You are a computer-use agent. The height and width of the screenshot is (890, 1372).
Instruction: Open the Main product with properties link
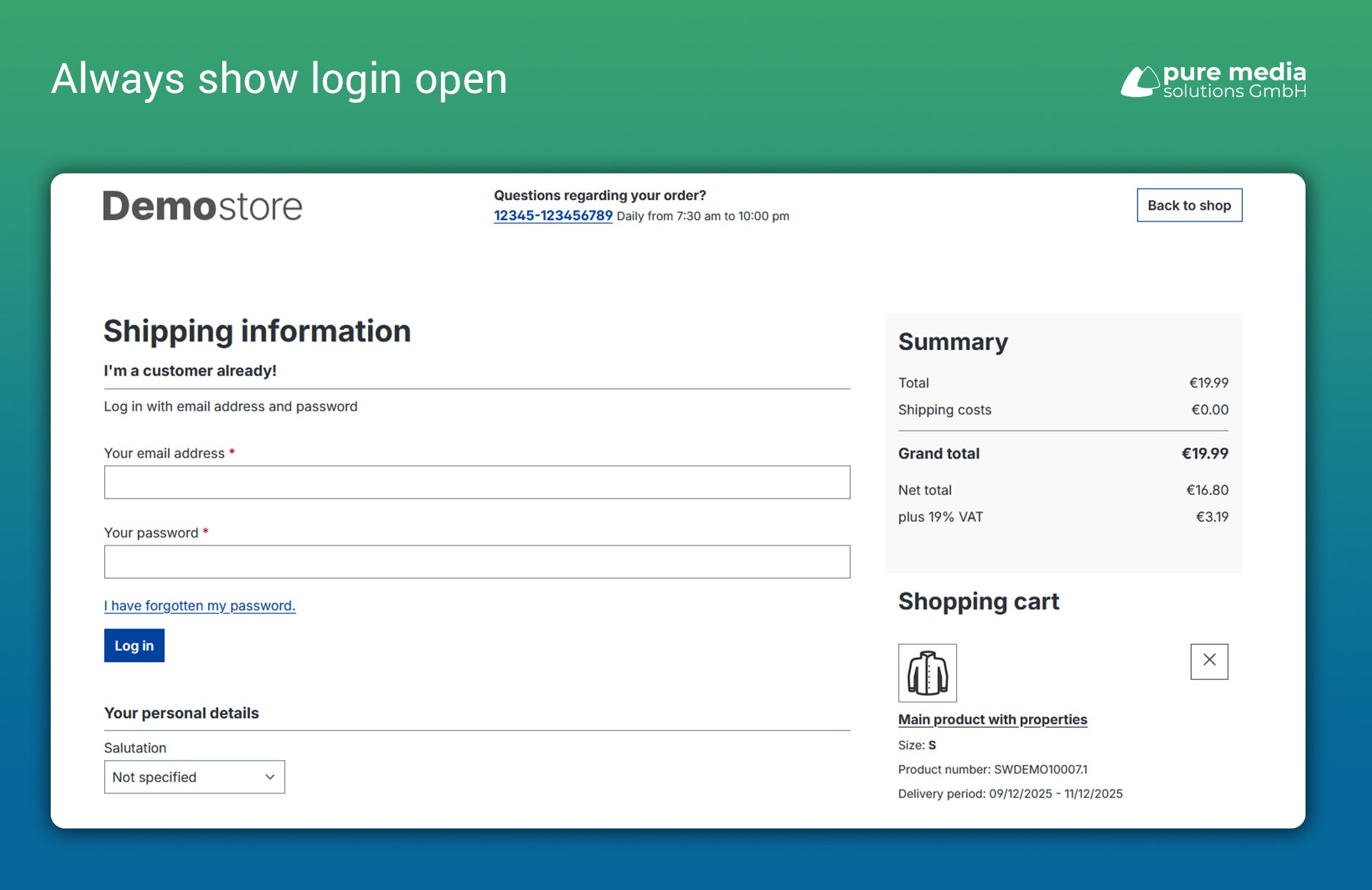(992, 719)
